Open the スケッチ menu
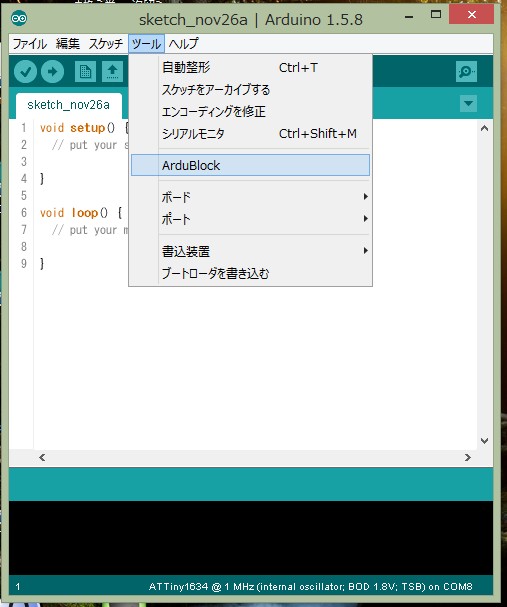The width and height of the screenshot is (507, 607). pos(105,44)
